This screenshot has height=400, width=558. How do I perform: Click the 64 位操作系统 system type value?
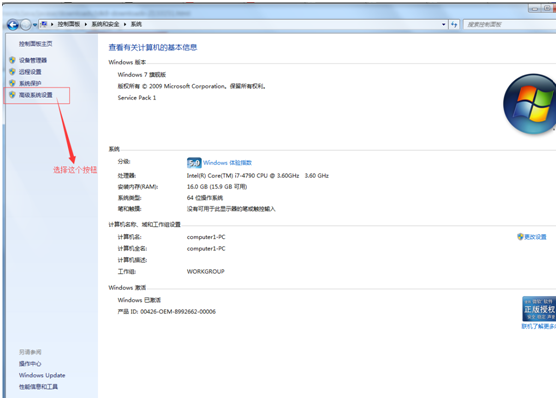coord(205,198)
